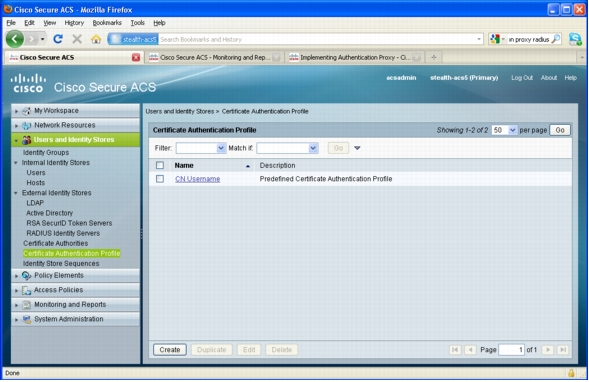Open the CN Username profile link
The width and height of the screenshot is (589, 382).
tap(198, 179)
